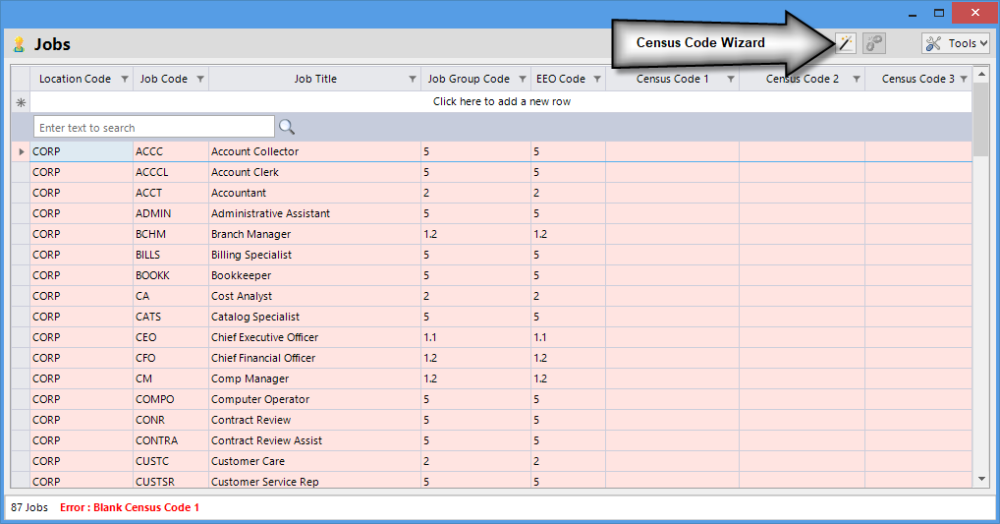This screenshot has height=524, width=1000.
Task: Open the EEO Code column filter
Action: click(597, 79)
